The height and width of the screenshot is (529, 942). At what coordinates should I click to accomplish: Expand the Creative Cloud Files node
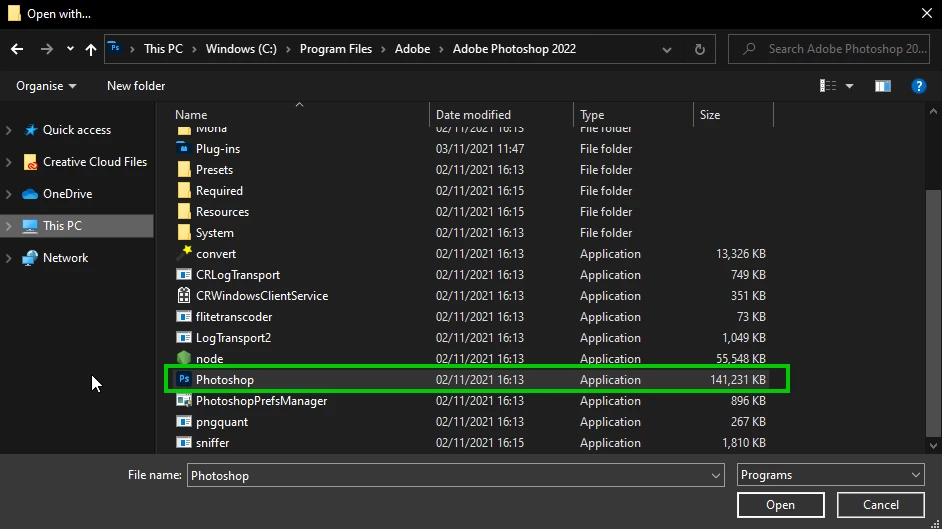coord(8,162)
